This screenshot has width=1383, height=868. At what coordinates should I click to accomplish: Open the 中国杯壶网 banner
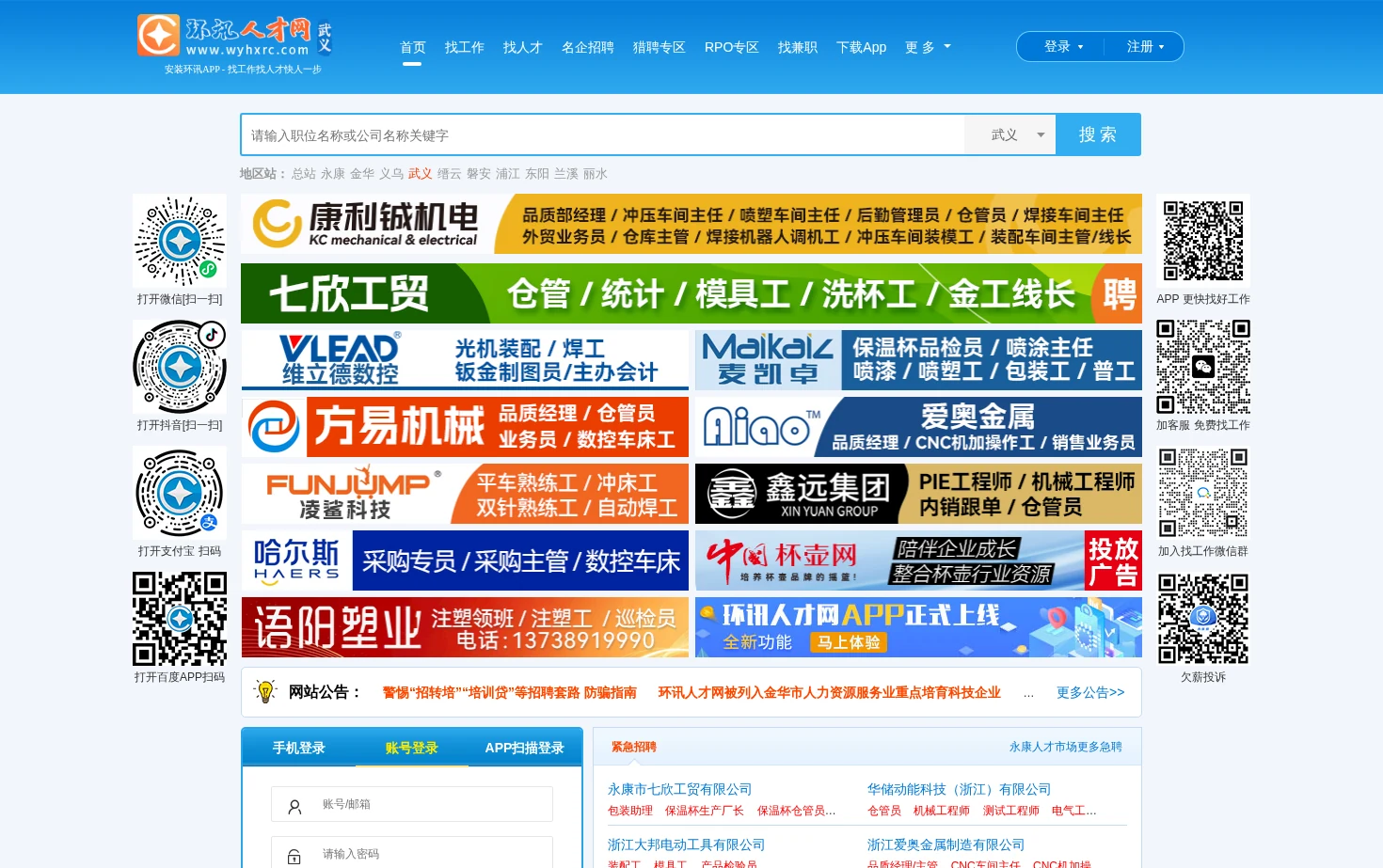coord(918,560)
